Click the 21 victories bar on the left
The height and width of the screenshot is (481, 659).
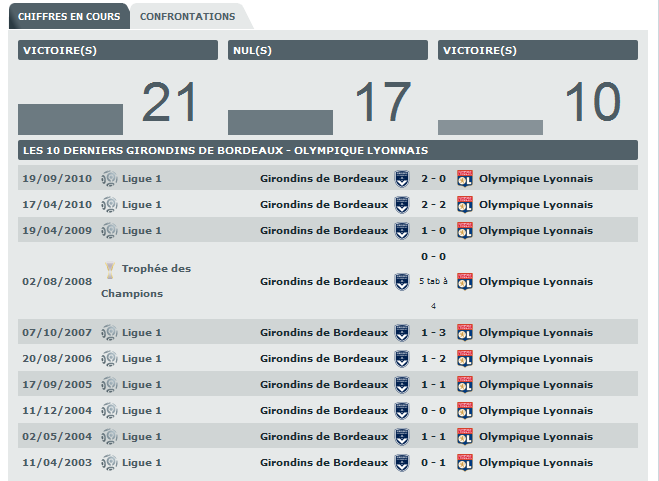(x=70, y=119)
